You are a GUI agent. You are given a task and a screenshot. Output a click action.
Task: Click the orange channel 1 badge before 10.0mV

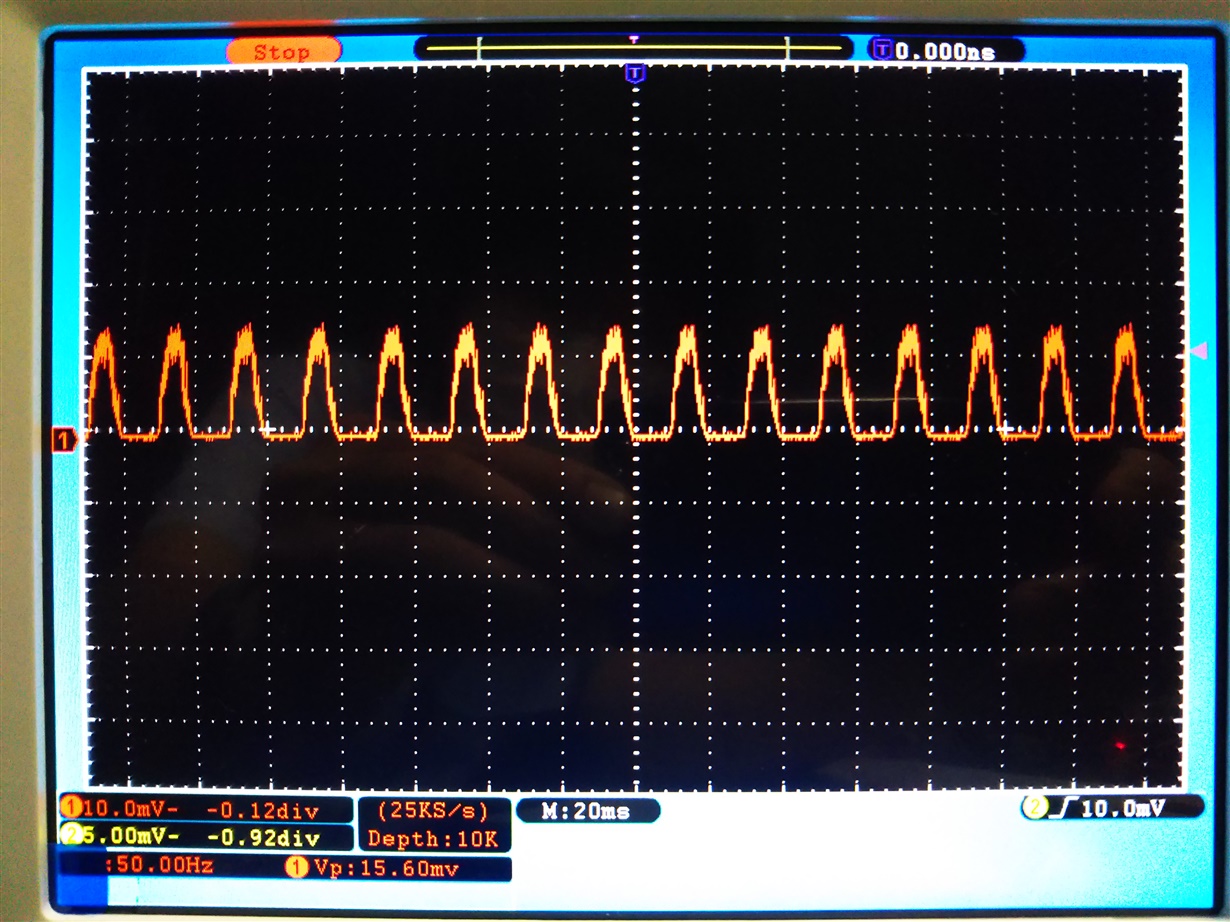point(71,808)
